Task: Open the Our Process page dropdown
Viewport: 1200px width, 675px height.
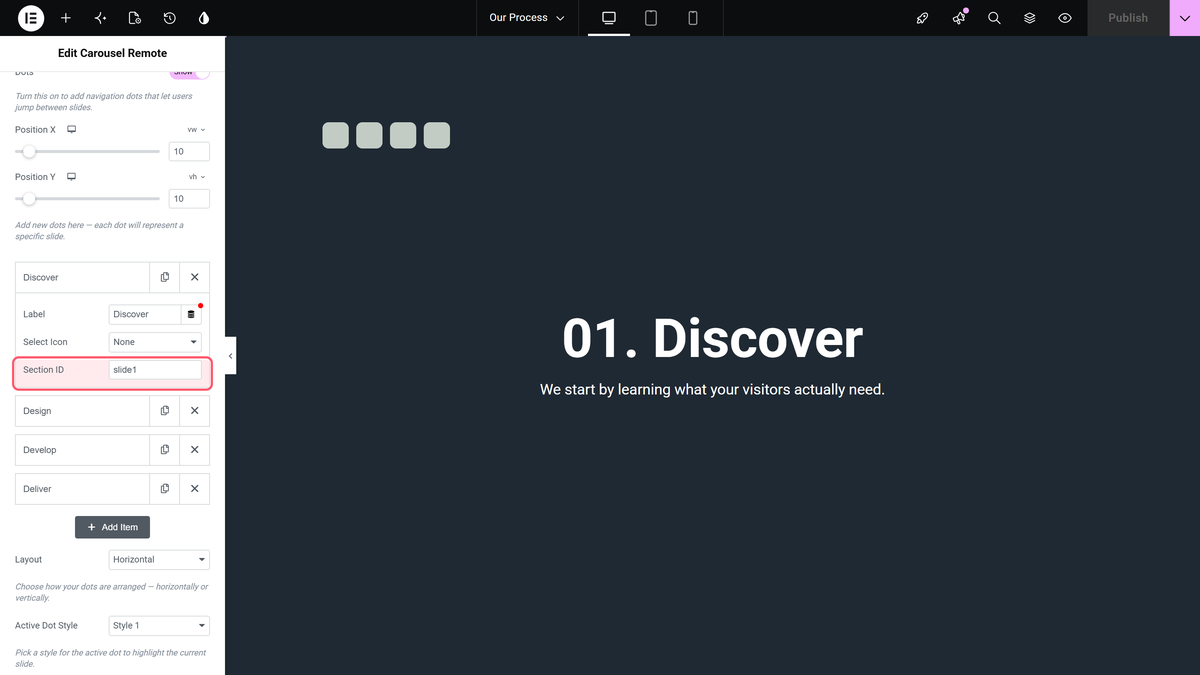Action: 527,18
